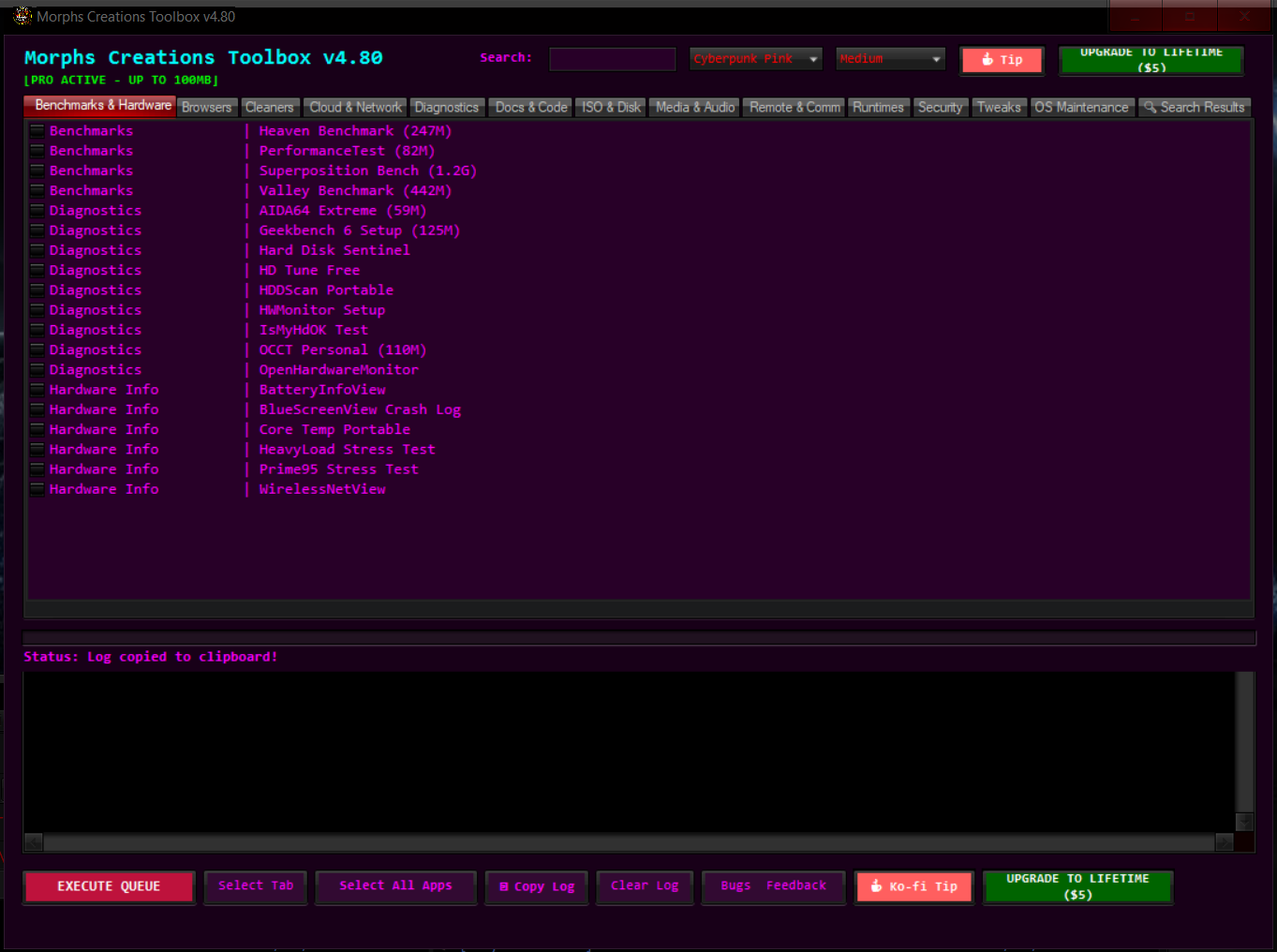Image resolution: width=1277 pixels, height=952 pixels.
Task: Click the "Status: Log copied to clipboard!" text
Action: click(151, 657)
